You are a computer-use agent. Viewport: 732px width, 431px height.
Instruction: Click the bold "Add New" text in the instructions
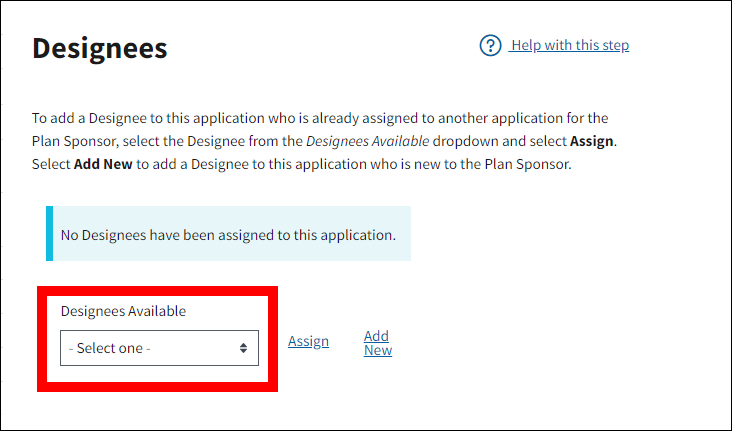click(103, 164)
